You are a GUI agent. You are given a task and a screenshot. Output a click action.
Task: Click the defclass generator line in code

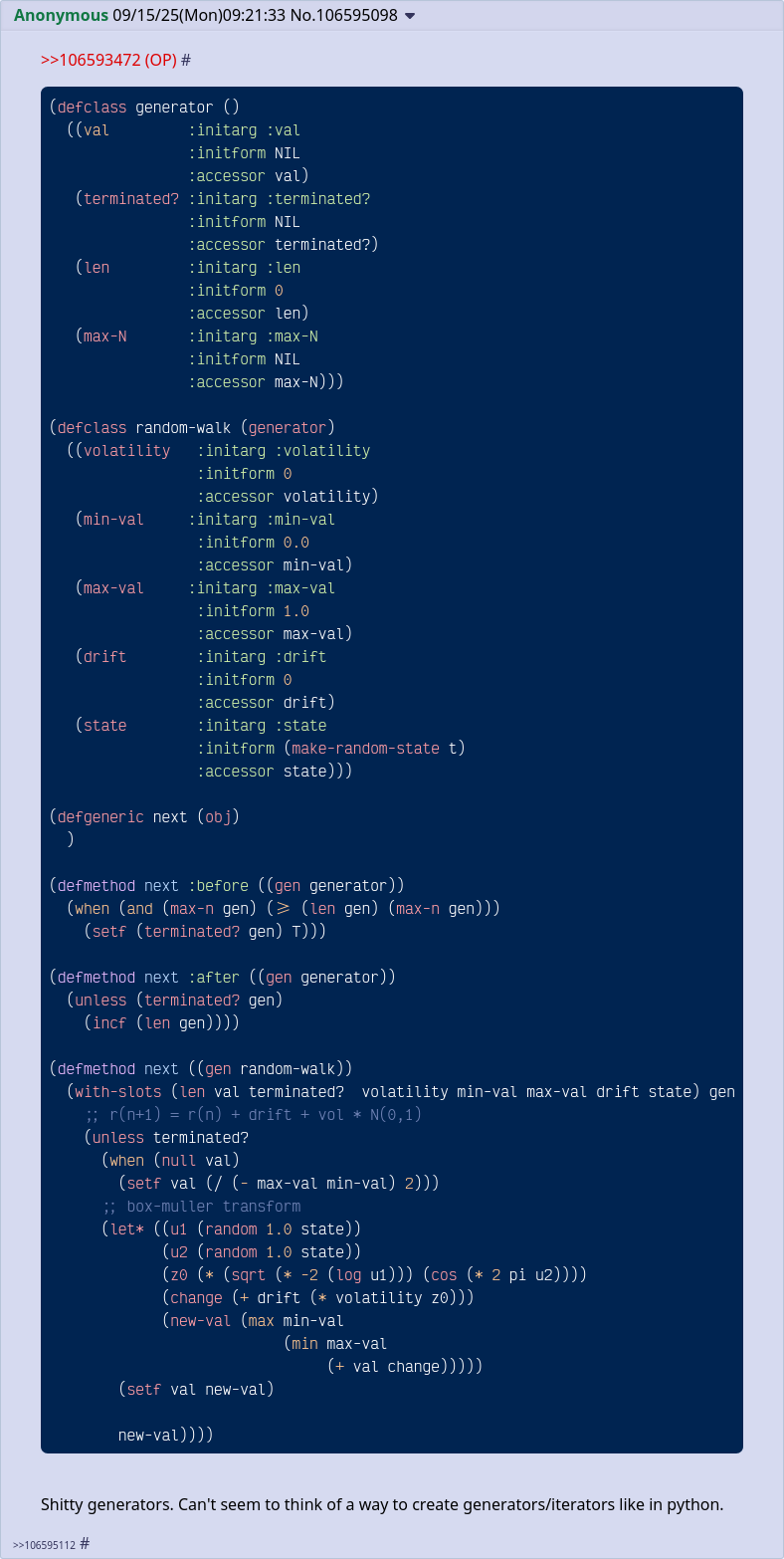click(x=144, y=108)
